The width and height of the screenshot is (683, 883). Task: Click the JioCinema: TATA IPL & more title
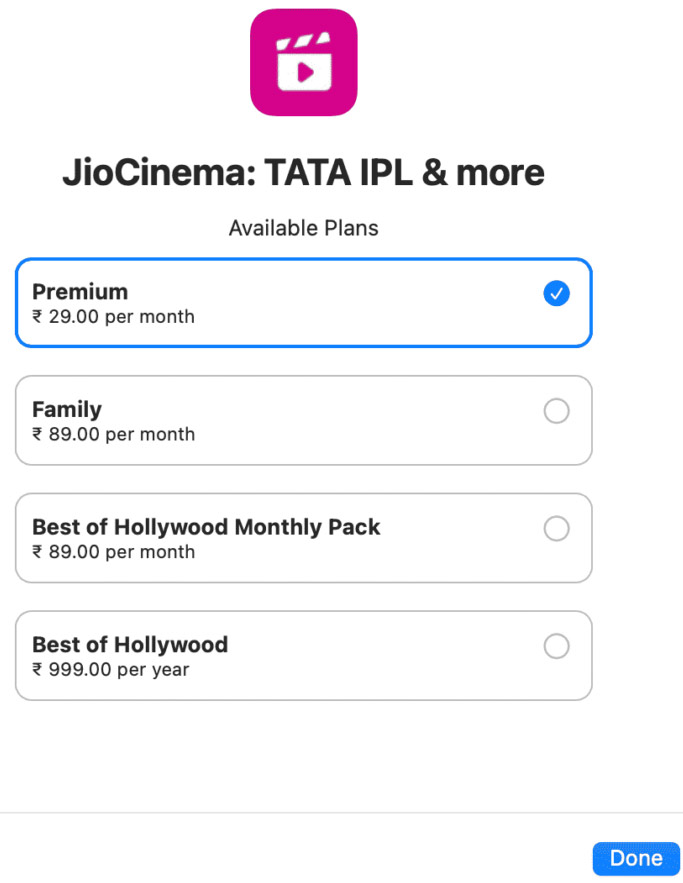(x=304, y=172)
